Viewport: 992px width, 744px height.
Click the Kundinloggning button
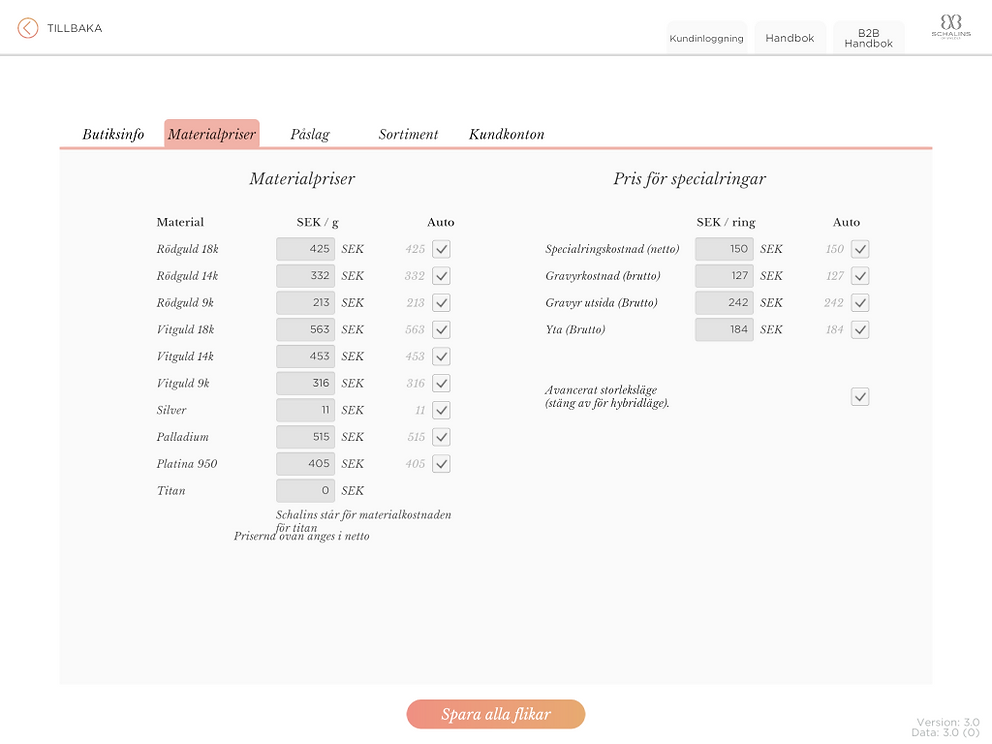[x=706, y=39]
